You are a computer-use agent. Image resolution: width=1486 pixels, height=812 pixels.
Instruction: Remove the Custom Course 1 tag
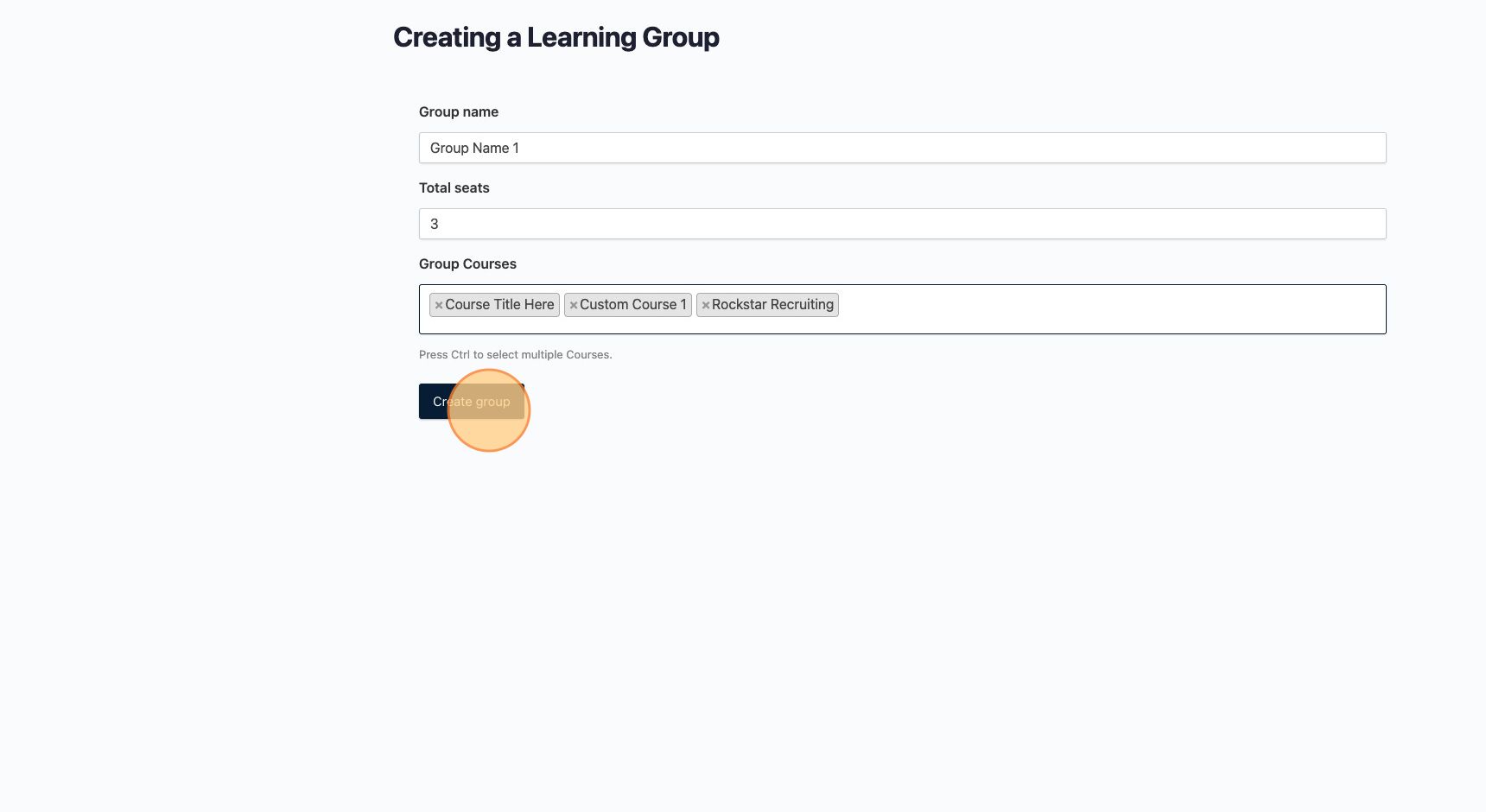click(x=574, y=305)
